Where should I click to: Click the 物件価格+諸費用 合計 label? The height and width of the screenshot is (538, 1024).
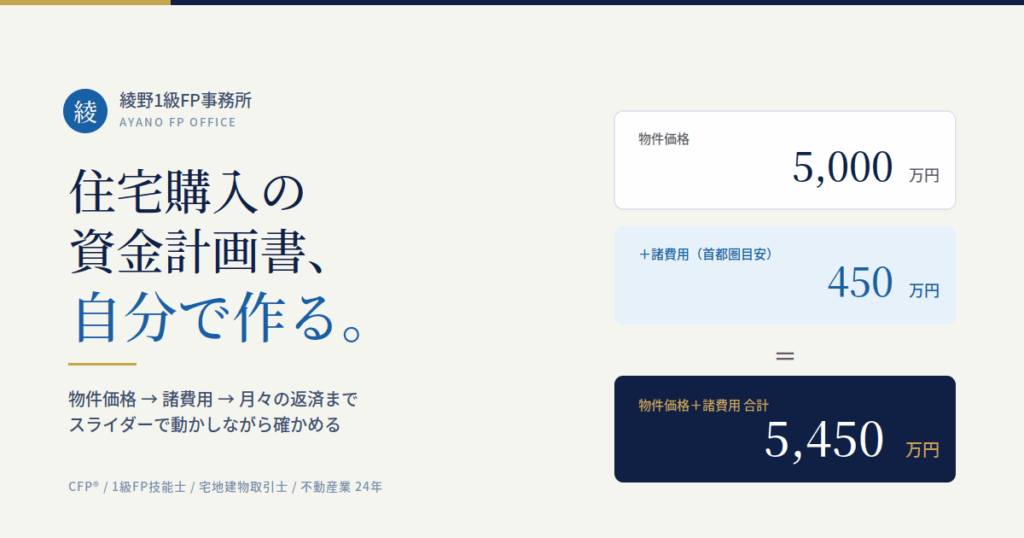coord(703,405)
